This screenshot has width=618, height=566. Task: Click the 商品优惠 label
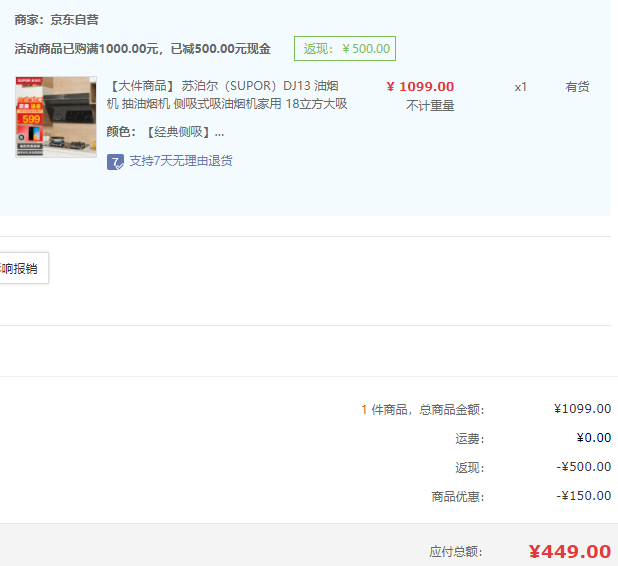pyautogui.click(x=458, y=497)
